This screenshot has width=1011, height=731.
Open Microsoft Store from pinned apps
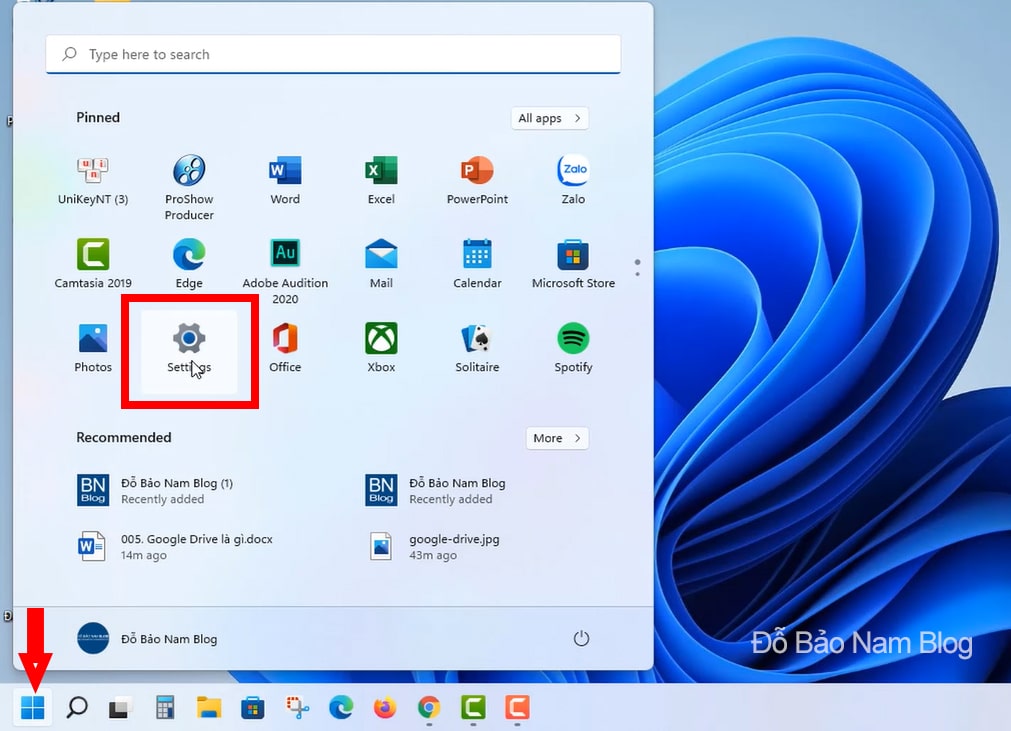[x=573, y=264]
